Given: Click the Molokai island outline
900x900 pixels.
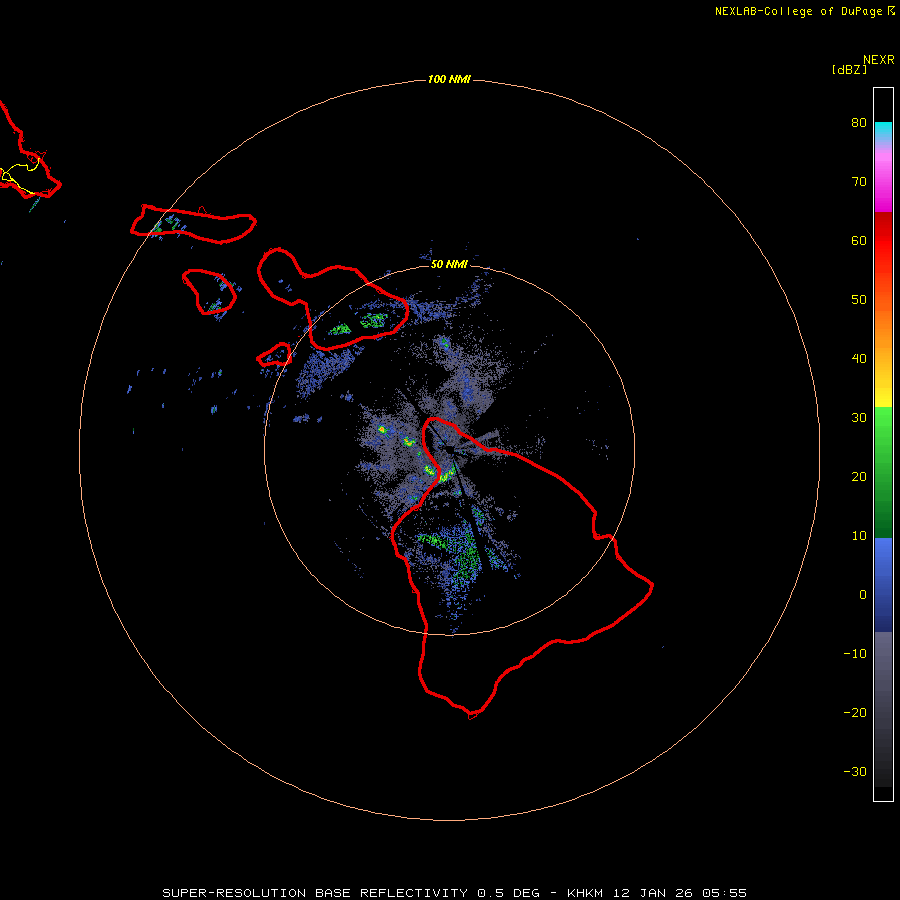Looking at the screenshot, I should pyautogui.click(x=193, y=224).
